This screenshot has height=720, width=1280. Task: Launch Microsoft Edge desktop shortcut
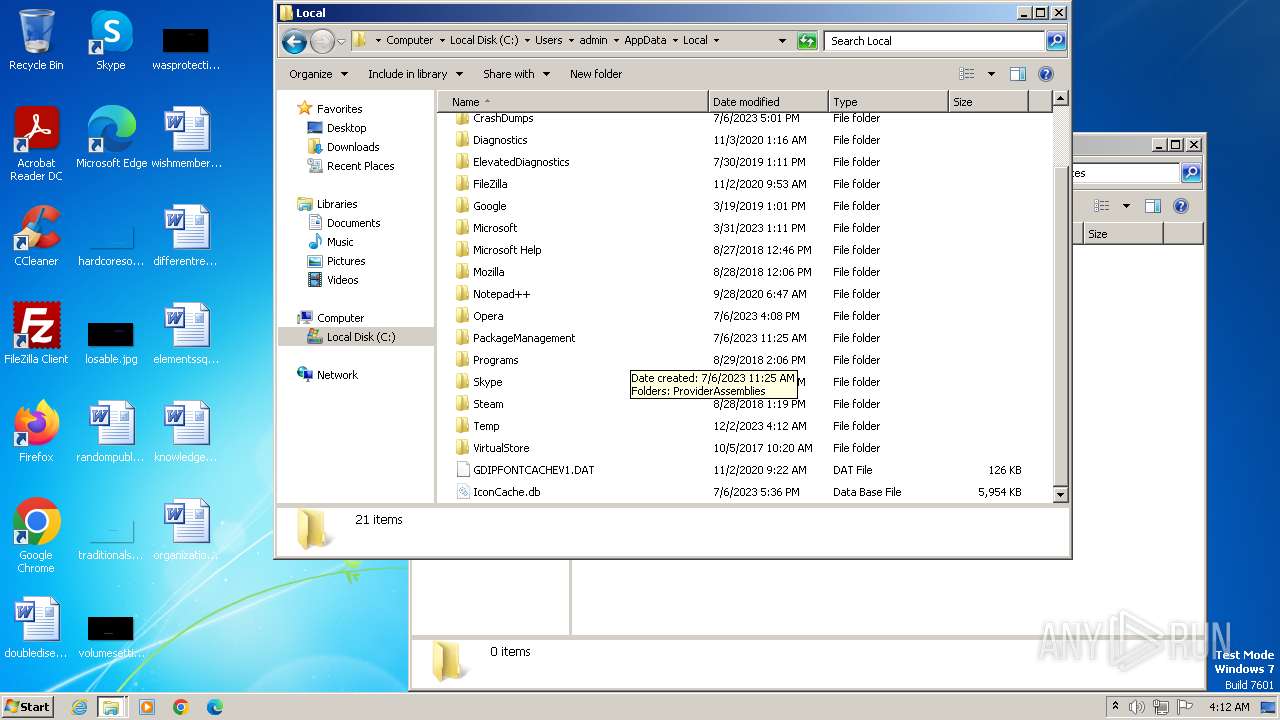(111, 137)
